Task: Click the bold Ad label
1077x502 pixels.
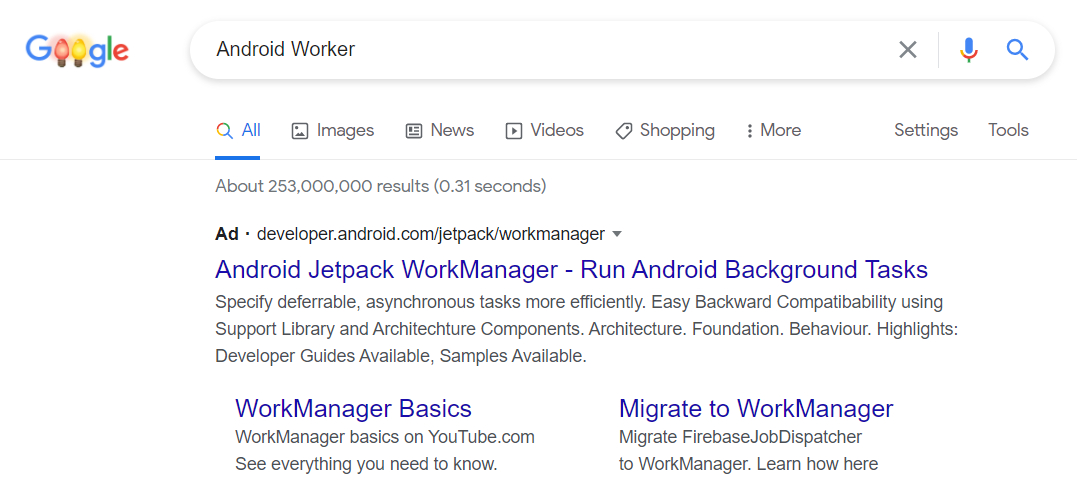Action: (x=226, y=234)
